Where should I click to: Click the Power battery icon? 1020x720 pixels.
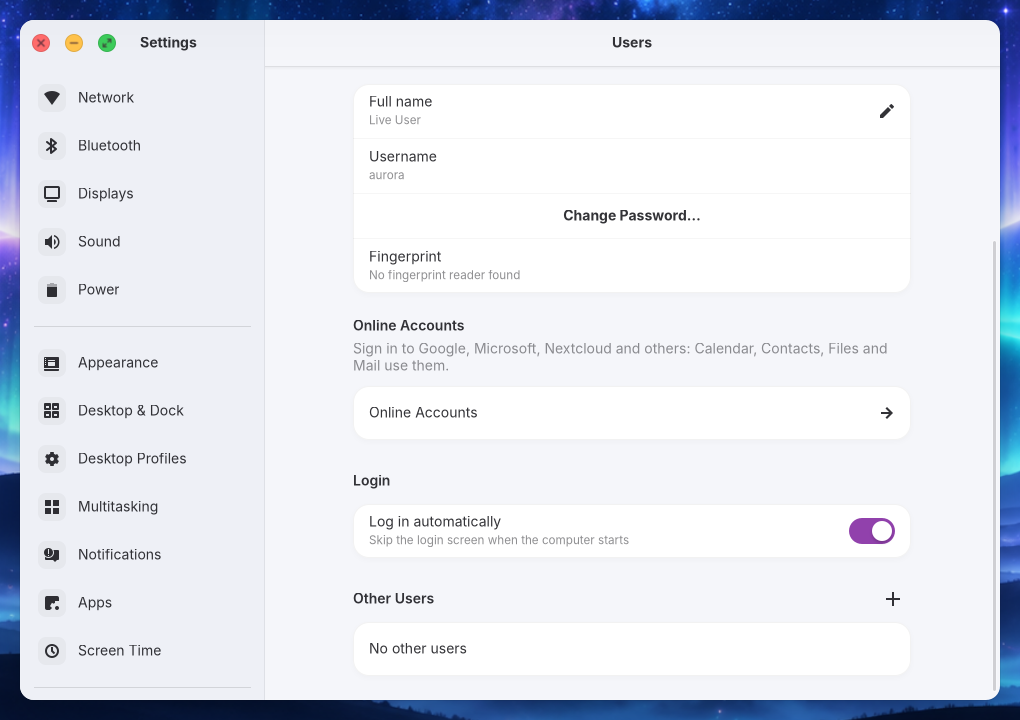point(52,290)
